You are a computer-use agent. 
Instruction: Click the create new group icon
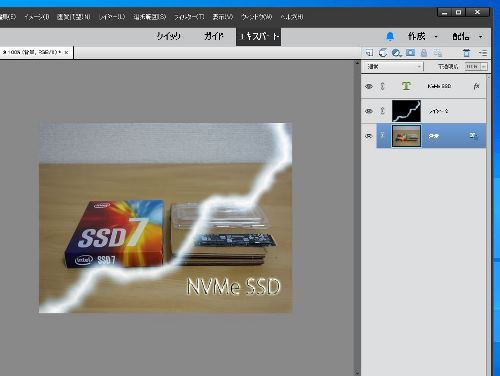[x=383, y=53]
